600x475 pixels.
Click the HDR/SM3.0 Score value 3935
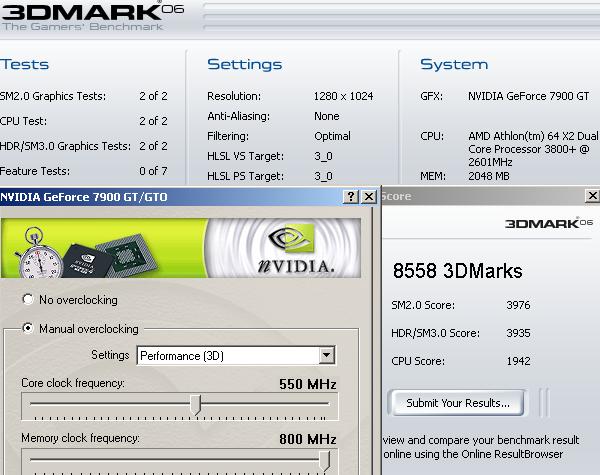(518, 333)
